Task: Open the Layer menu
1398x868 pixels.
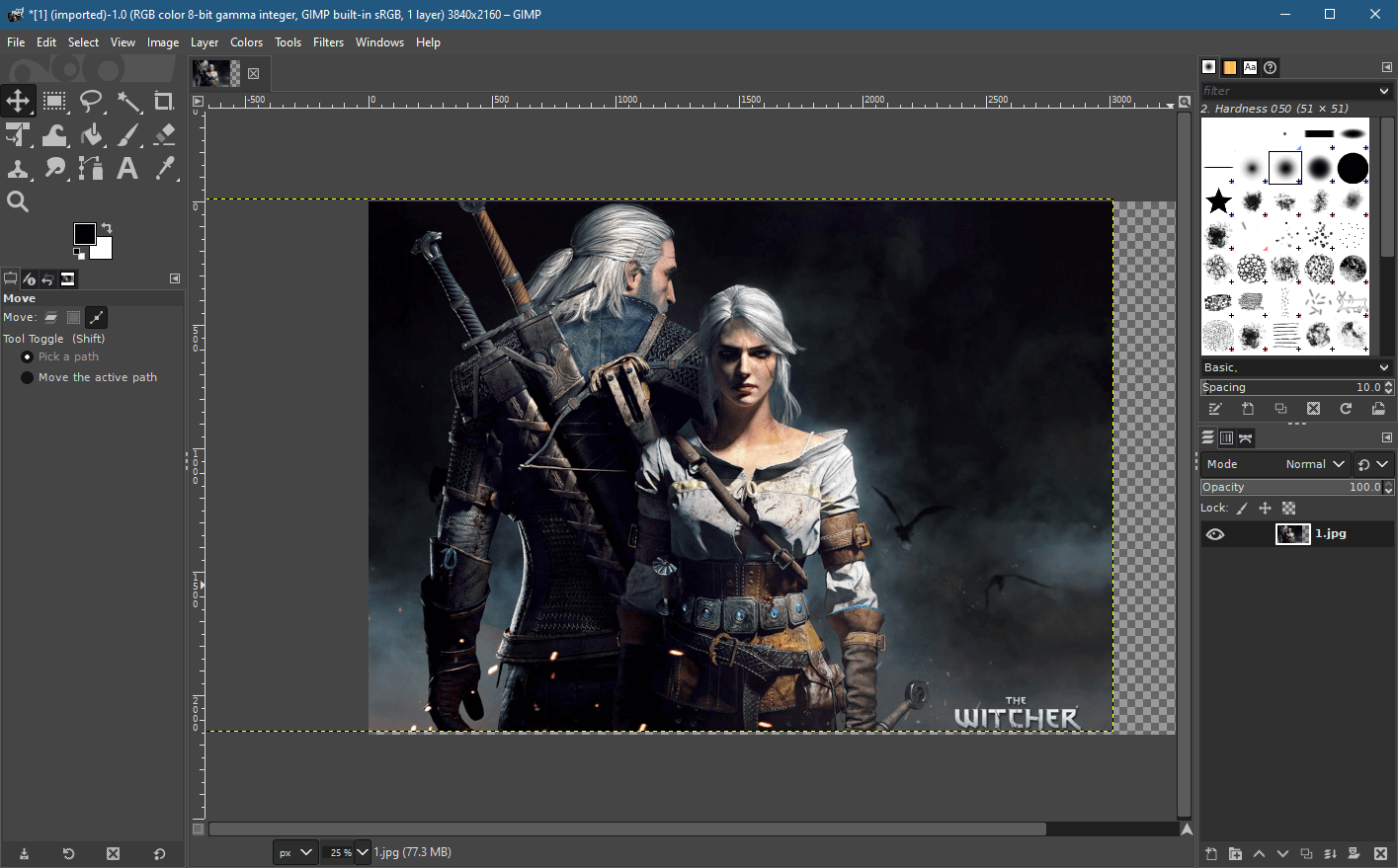Action: (x=205, y=42)
